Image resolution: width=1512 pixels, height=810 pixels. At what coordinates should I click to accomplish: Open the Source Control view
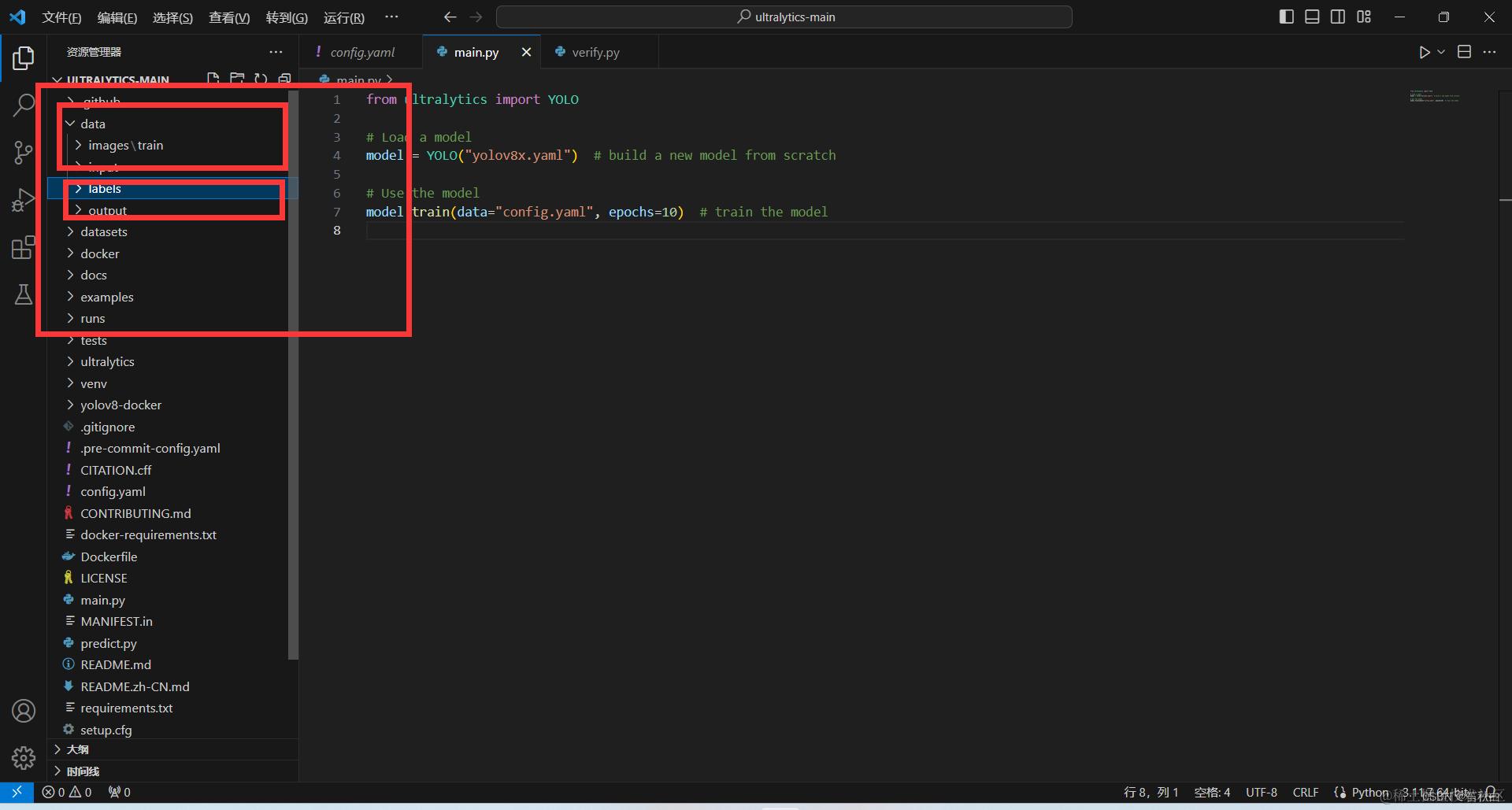(x=24, y=153)
